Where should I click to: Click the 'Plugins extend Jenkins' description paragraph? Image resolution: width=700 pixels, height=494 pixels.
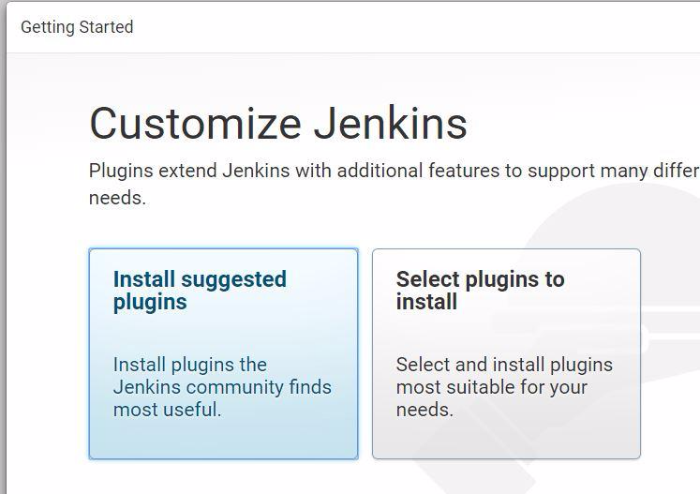point(394,184)
